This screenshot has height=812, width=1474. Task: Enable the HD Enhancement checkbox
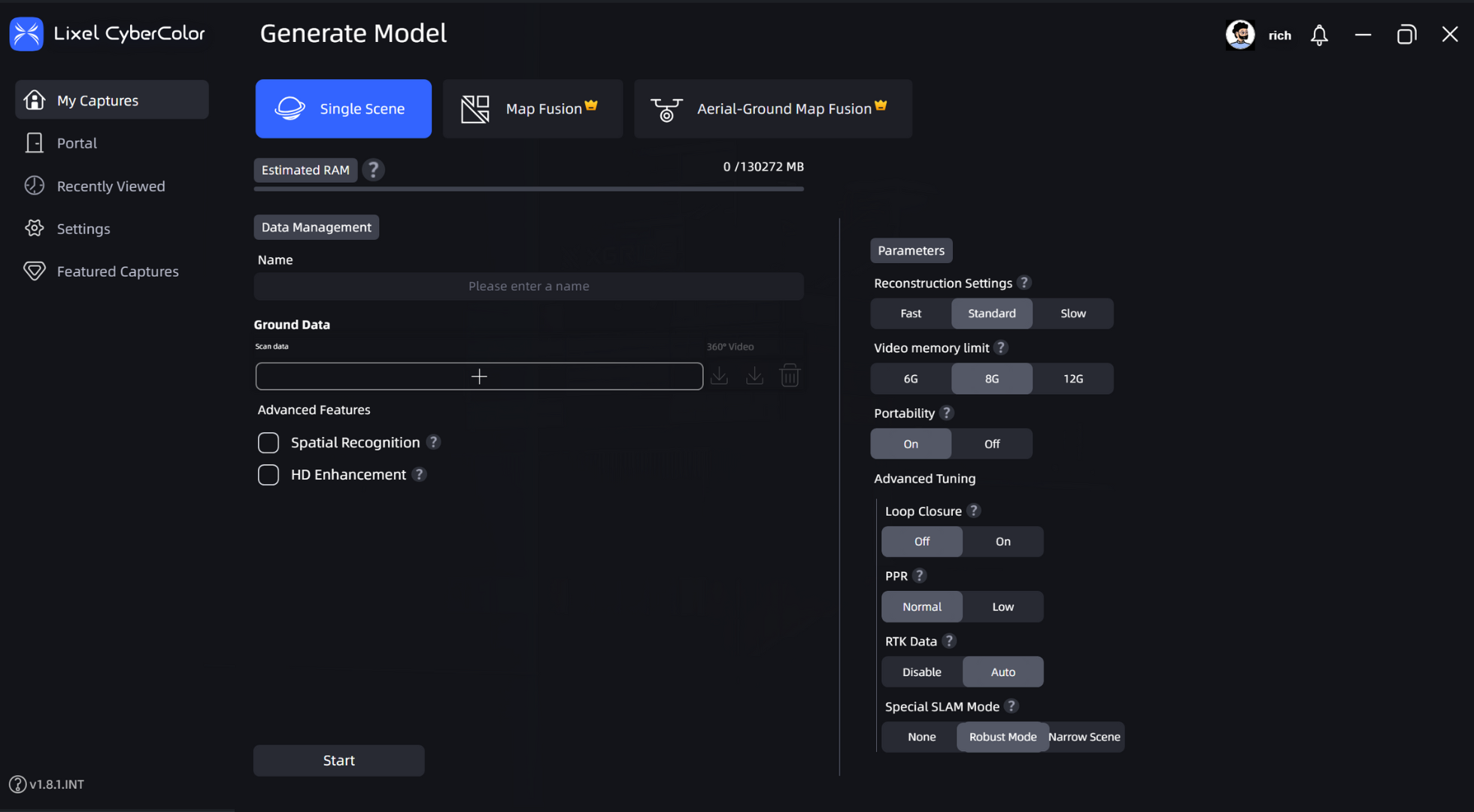(268, 475)
